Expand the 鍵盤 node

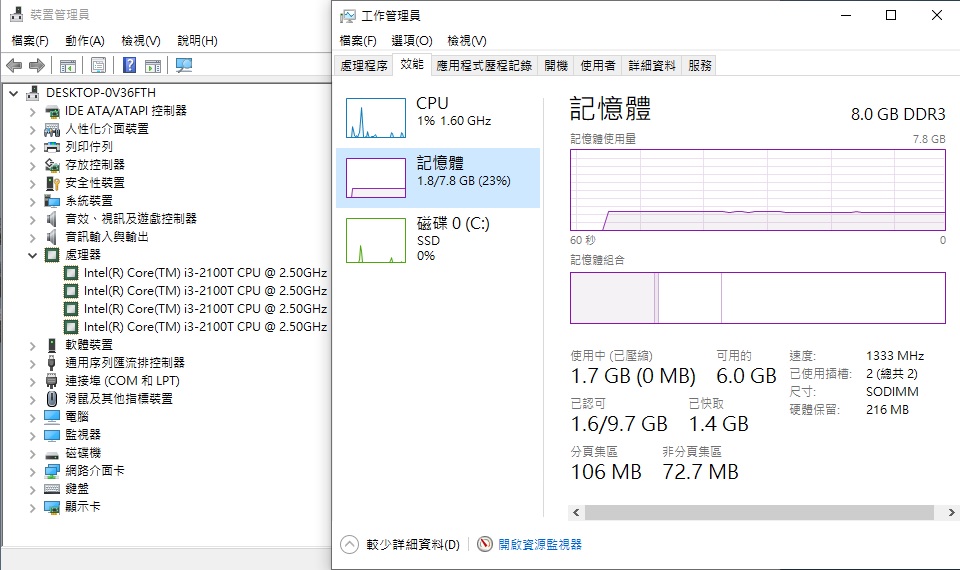[x=32, y=490]
